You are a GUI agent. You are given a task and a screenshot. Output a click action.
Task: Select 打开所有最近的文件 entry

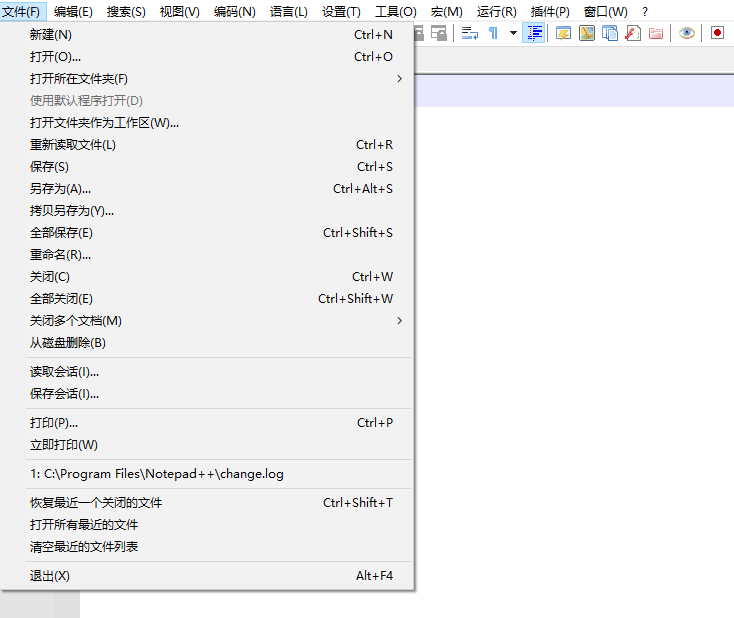point(207,525)
